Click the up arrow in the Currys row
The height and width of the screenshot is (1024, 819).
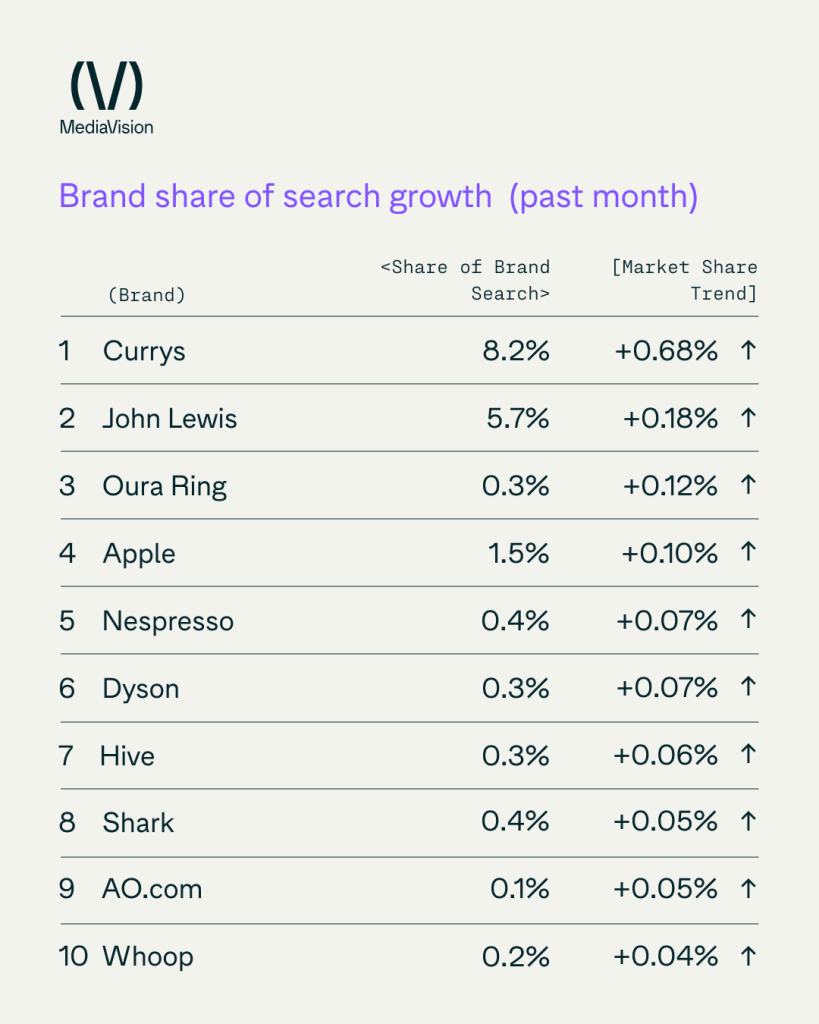(x=746, y=351)
